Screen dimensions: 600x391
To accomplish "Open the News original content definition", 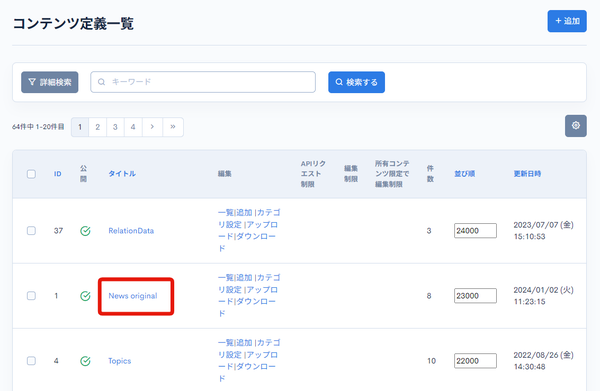I will coord(133,296).
